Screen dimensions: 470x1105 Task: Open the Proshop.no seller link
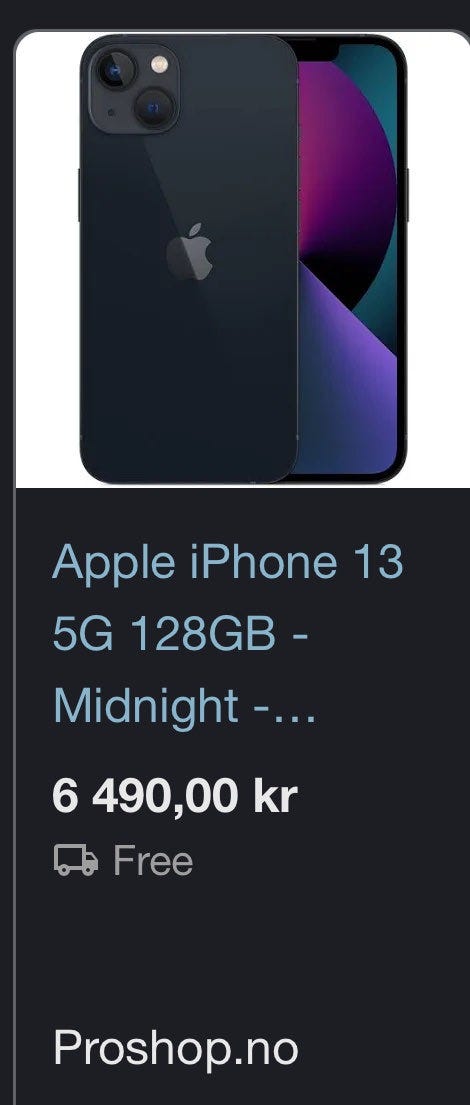tap(175, 1049)
